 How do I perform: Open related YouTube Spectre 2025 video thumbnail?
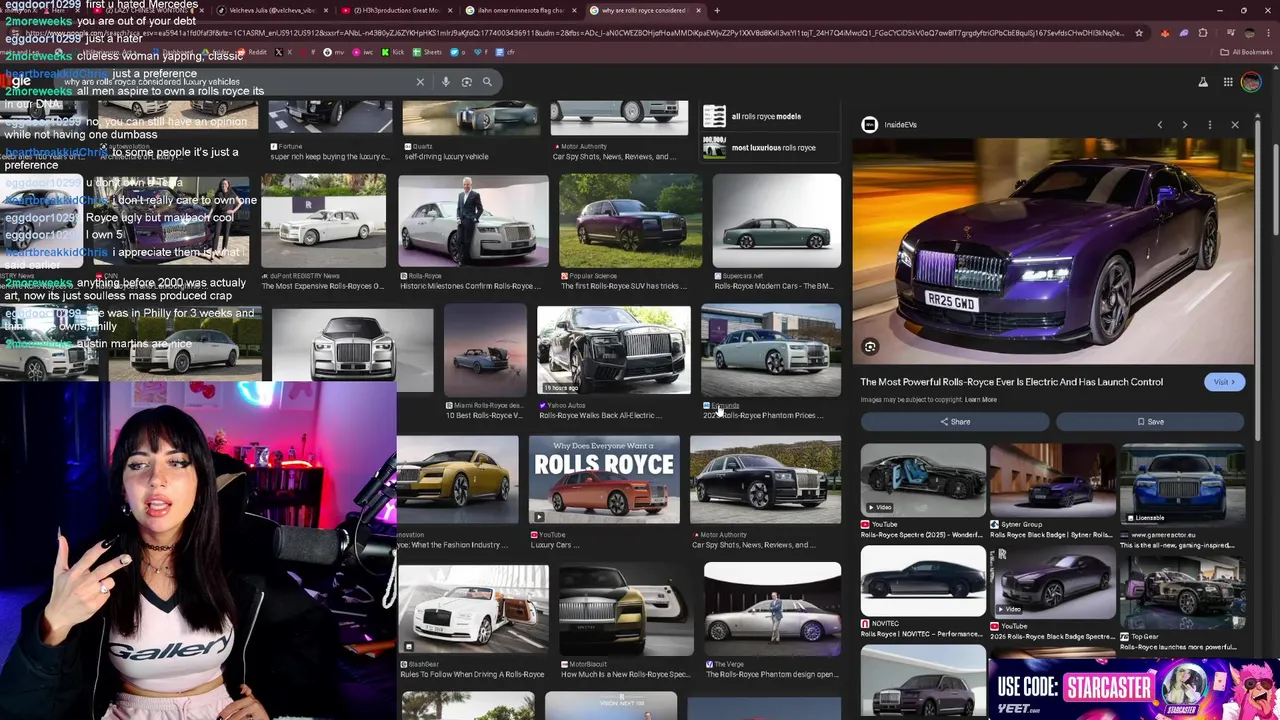coord(923,479)
